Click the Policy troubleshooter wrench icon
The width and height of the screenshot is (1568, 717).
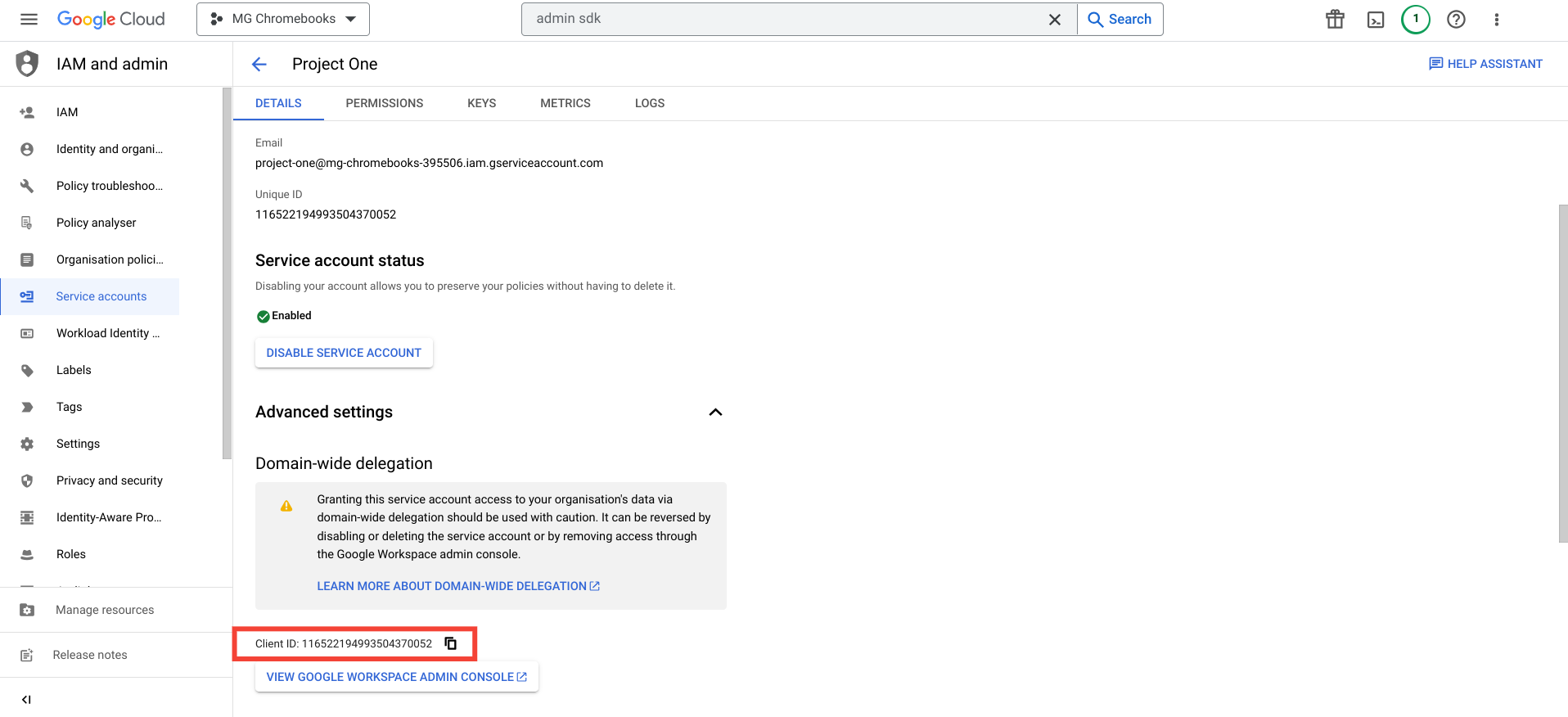click(27, 186)
